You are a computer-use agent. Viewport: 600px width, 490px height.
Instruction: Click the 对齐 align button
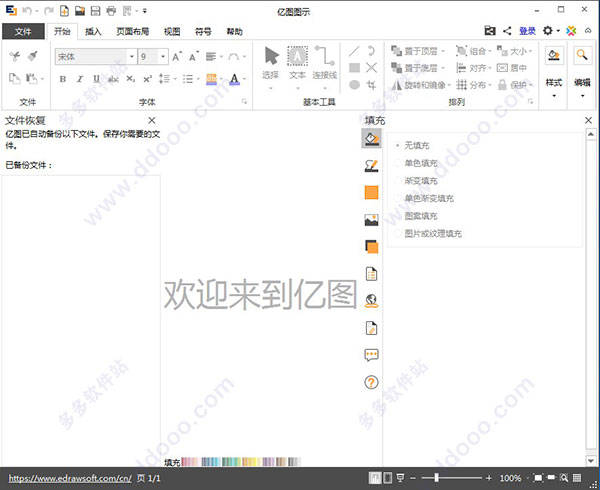pos(473,68)
